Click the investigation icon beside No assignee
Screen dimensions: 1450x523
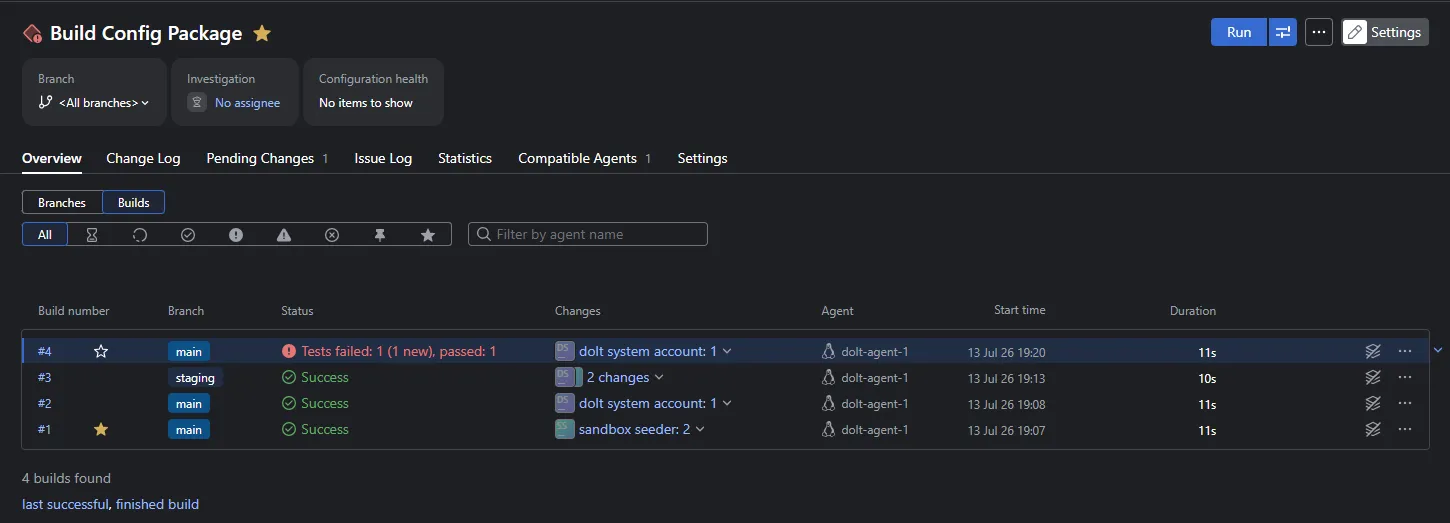point(197,103)
